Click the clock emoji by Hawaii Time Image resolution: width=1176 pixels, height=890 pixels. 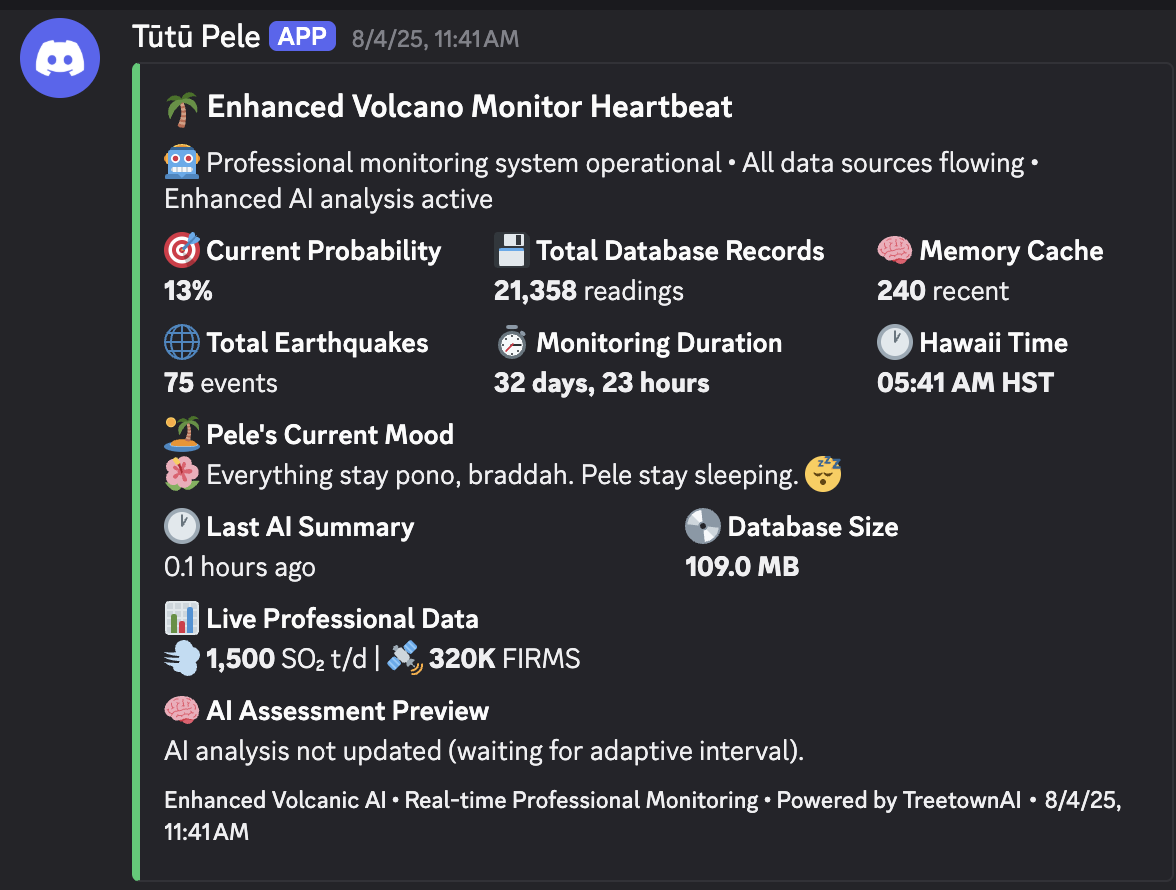[894, 343]
